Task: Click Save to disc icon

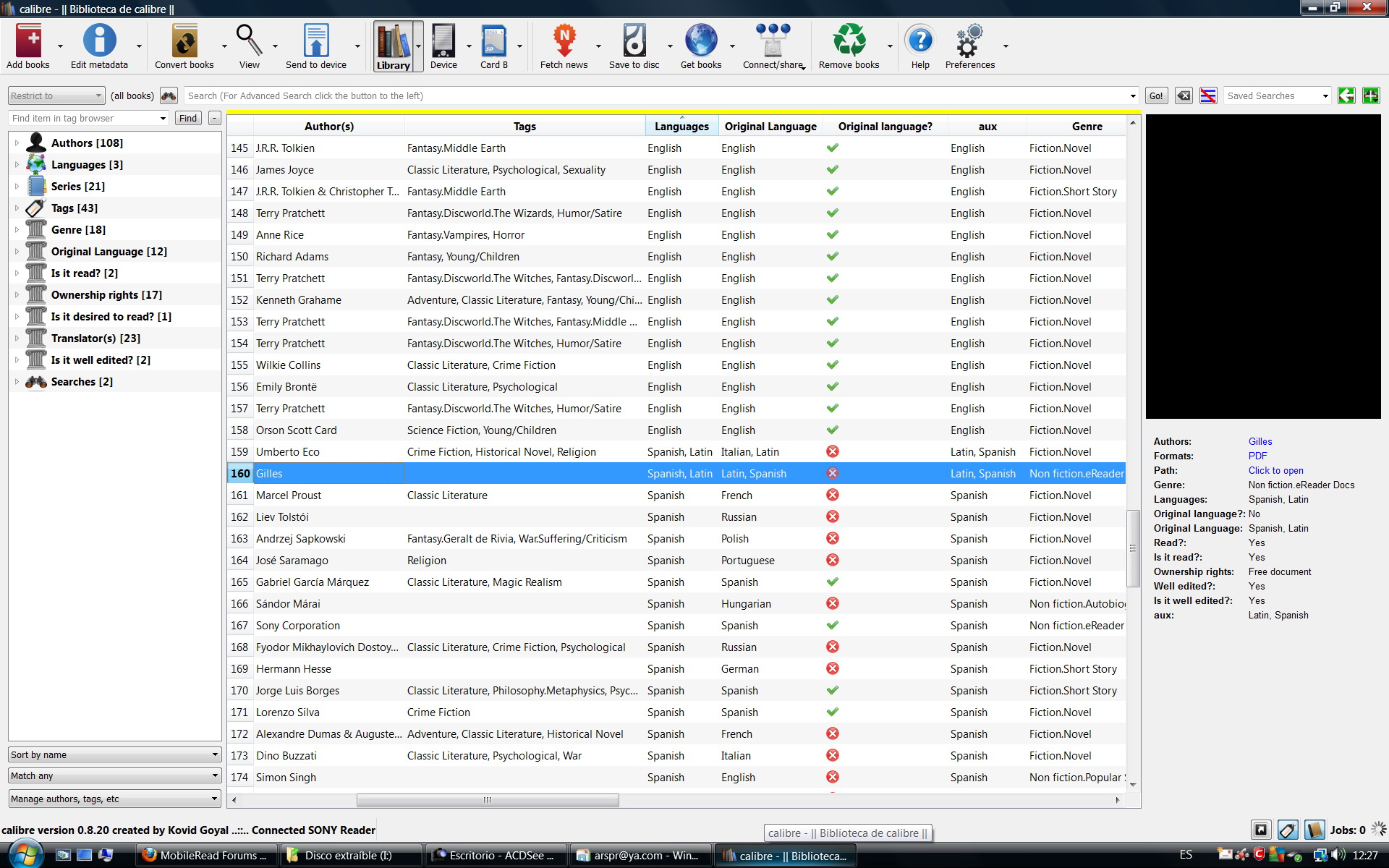Action: tap(634, 41)
